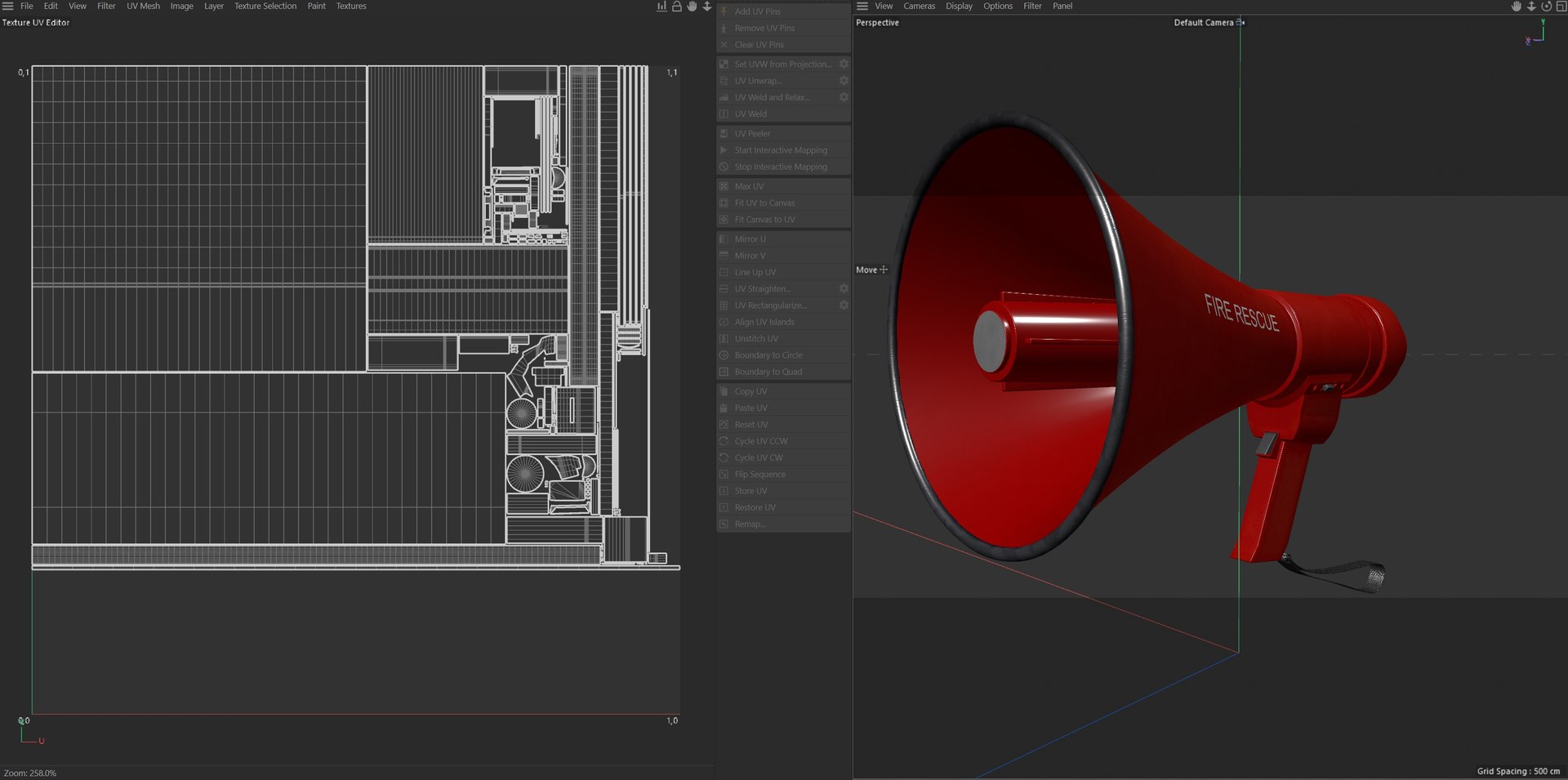Viewport: 1568px width, 780px height.
Task: Open settings gear for UV Rectangularize
Action: (844, 305)
